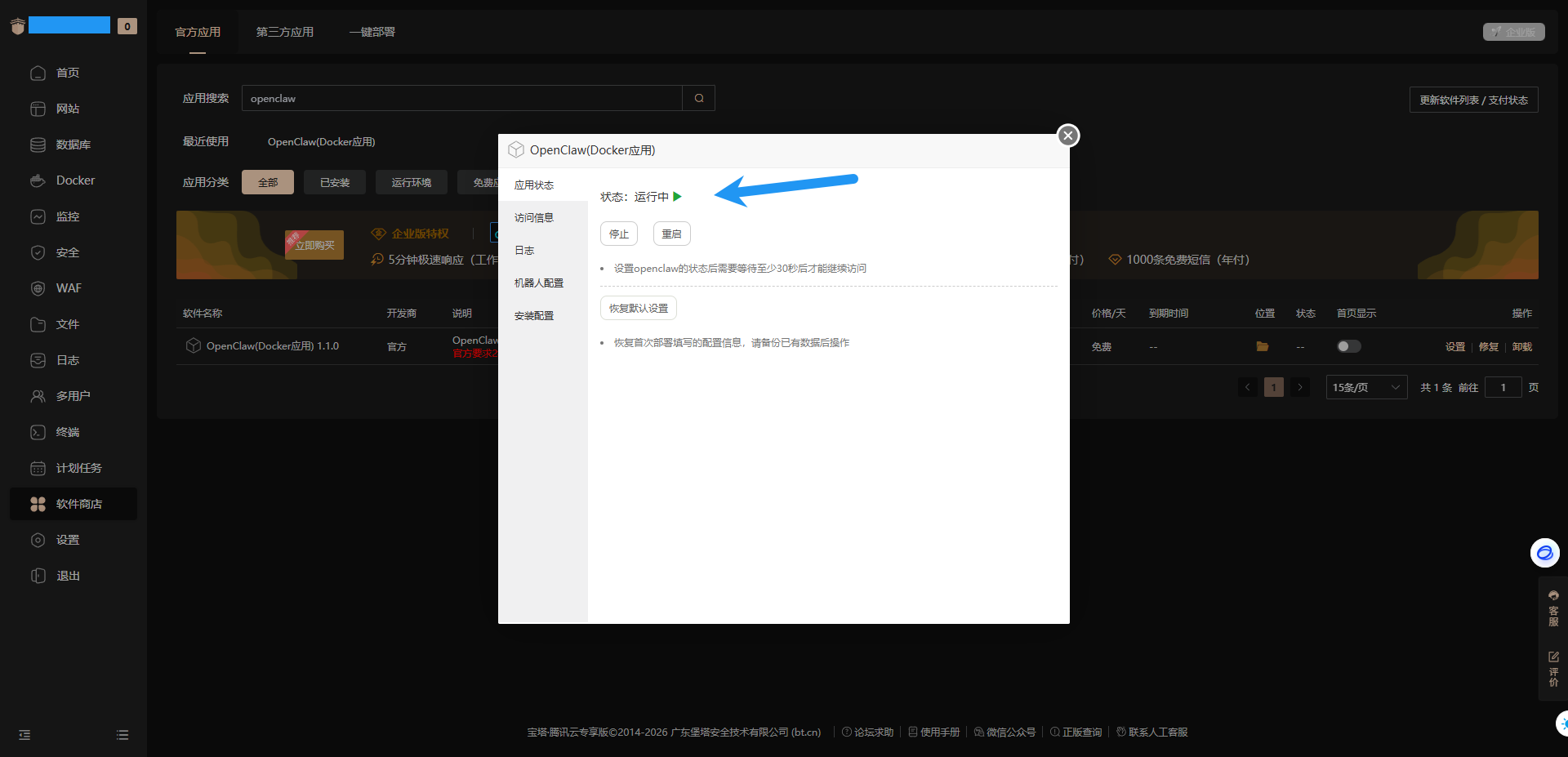Image resolution: width=1568 pixels, height=757 pixels.
Task: Open the Docker sidebar item
Action: tap(74, 180)
